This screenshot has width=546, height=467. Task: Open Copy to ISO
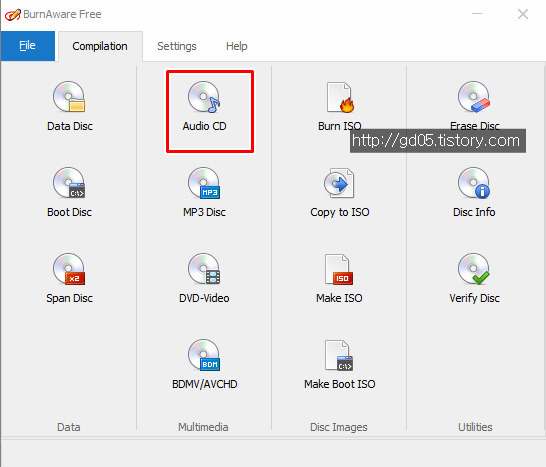click(340, 193)
